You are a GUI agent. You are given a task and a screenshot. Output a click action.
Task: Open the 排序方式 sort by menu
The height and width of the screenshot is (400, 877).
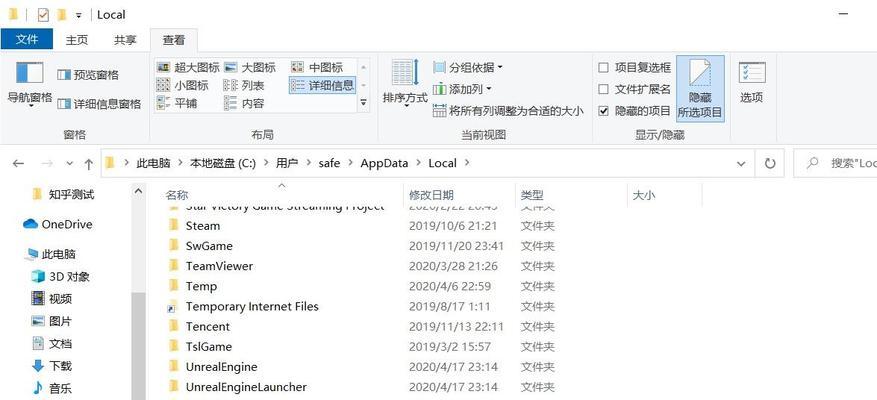[405, 83]
